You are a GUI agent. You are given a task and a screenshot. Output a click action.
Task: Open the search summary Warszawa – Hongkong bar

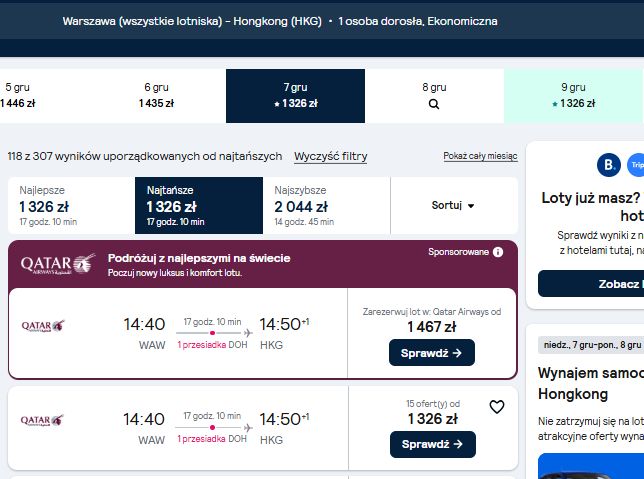click(280, 21)
